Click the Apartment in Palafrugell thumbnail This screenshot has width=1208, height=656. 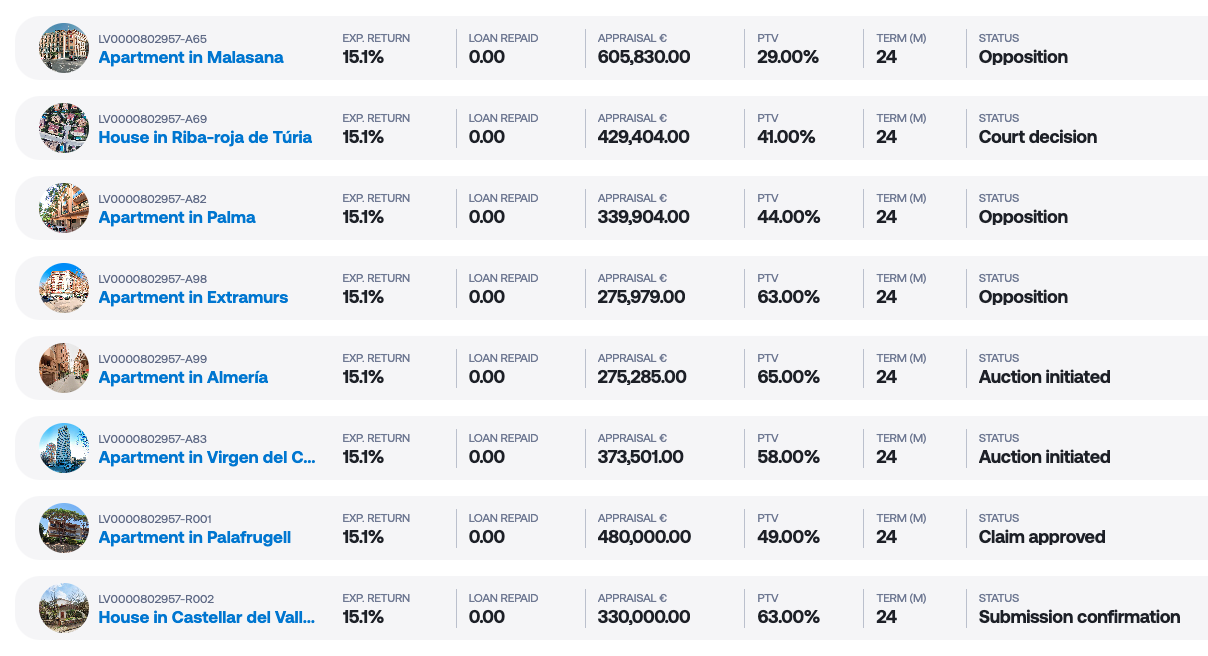[x=64, y=528]
